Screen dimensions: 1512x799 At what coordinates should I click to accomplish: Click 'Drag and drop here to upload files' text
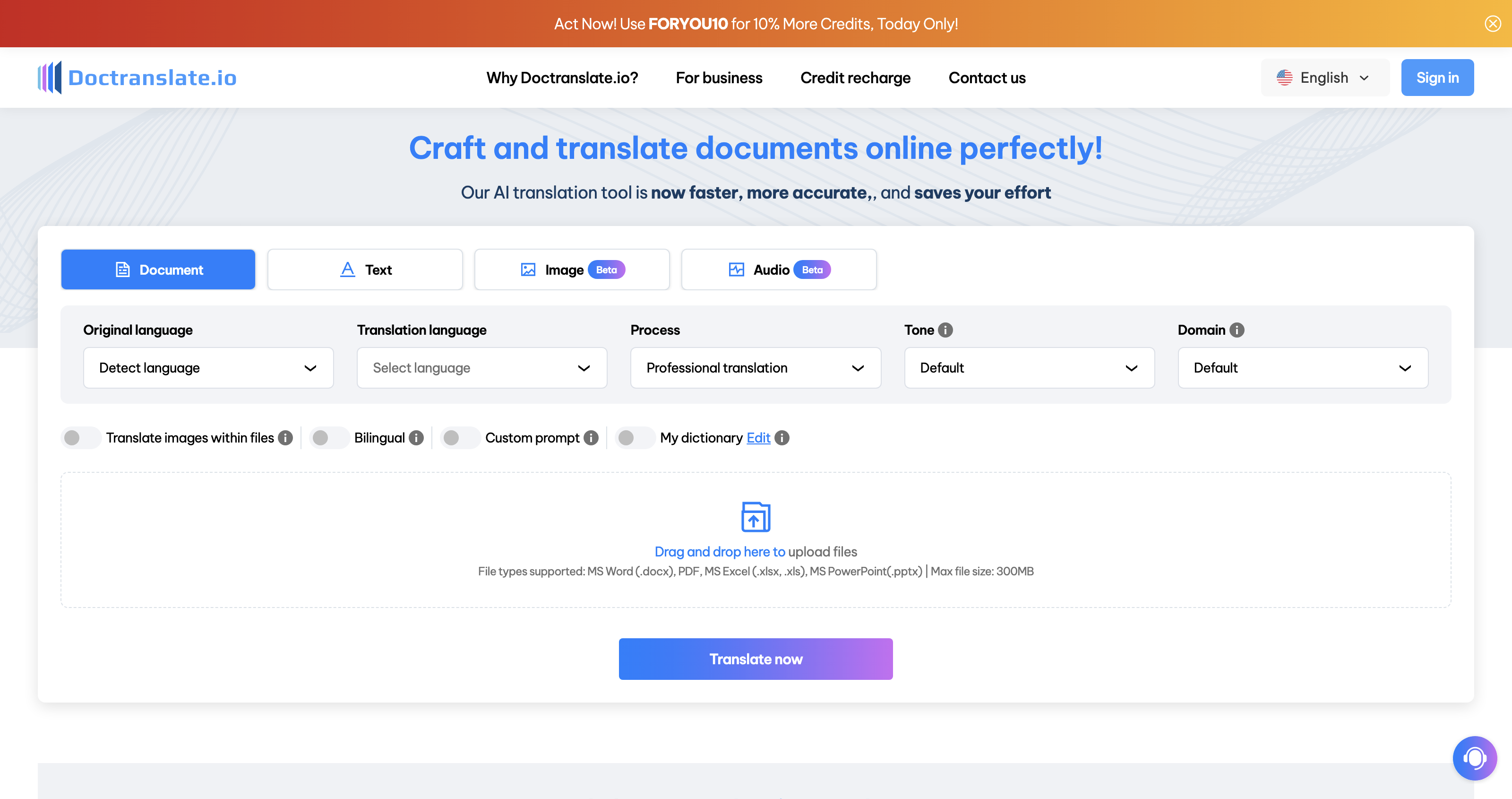[x=756, y=552]
